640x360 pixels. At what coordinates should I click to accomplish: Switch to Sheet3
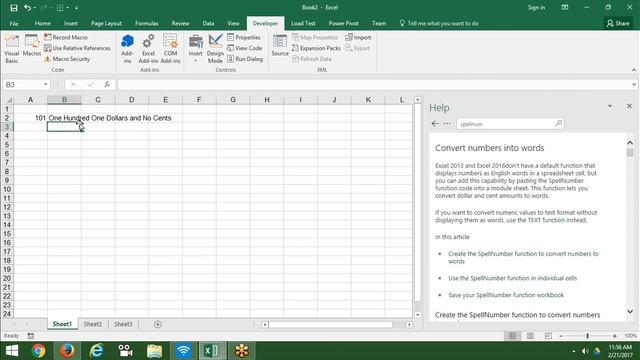tap(123, 324)
